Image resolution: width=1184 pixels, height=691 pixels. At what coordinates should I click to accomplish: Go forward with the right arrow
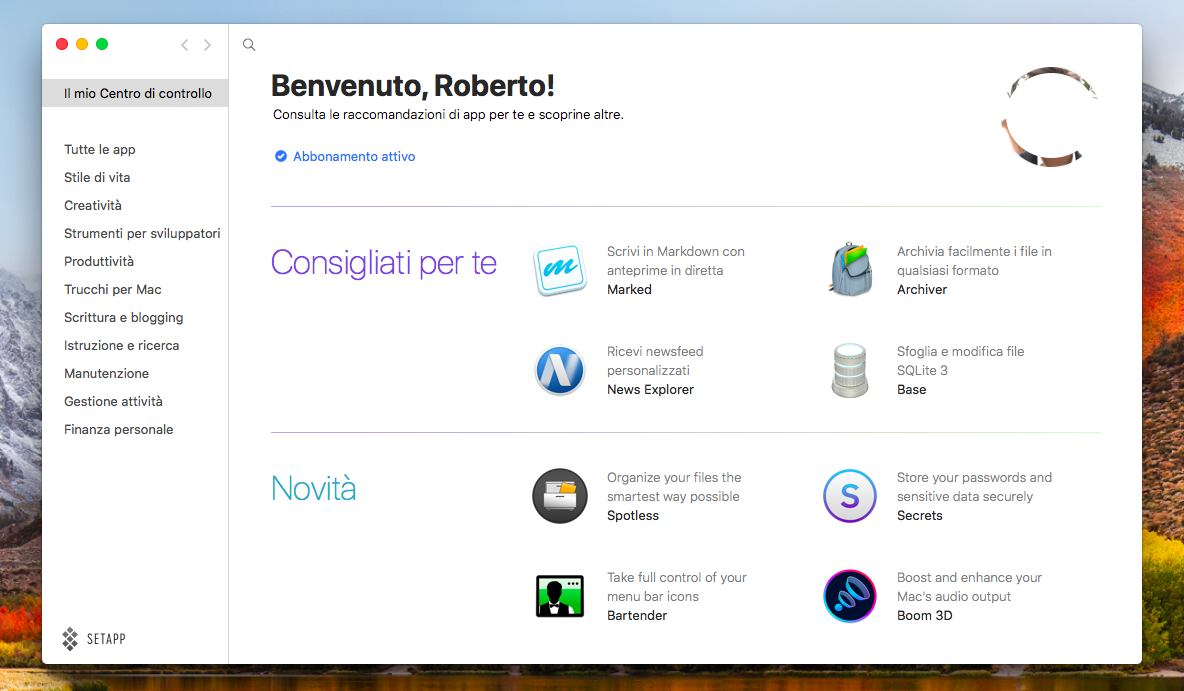(x=207, y=45)
